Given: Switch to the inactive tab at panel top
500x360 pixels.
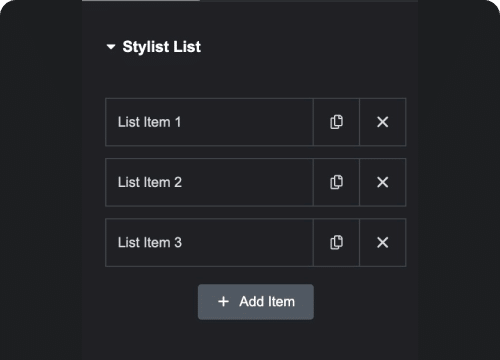Looking at the screenshot, I should point(309,1).
